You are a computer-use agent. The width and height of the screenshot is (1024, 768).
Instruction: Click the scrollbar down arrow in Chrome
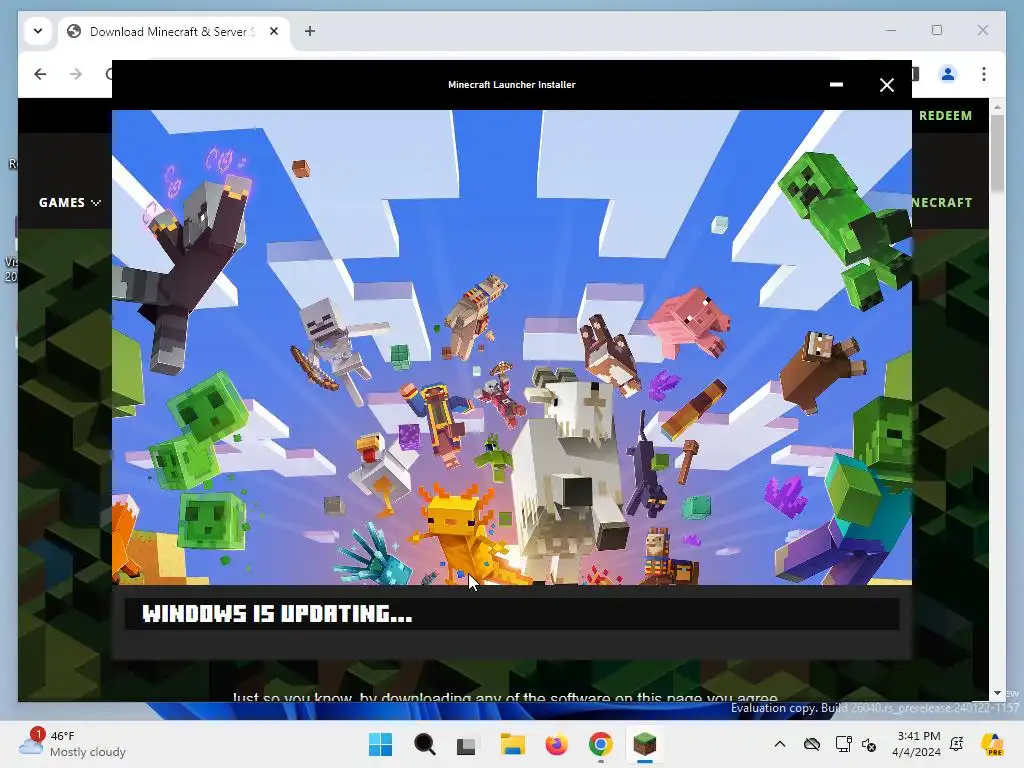coord(997,693)
